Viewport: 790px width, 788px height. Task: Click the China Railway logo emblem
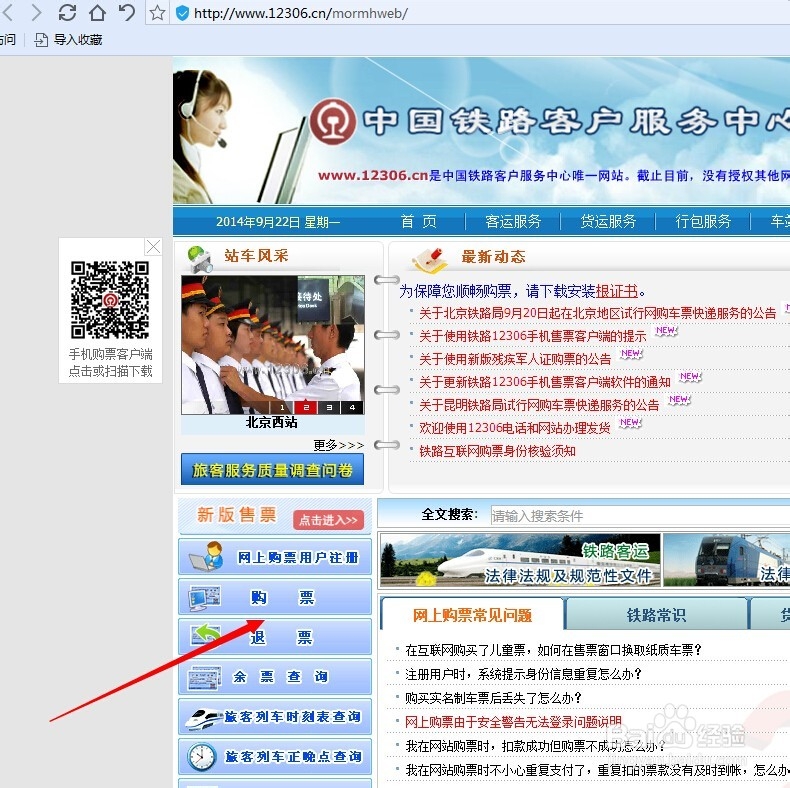pyautogui.click(x=333, y=121)
